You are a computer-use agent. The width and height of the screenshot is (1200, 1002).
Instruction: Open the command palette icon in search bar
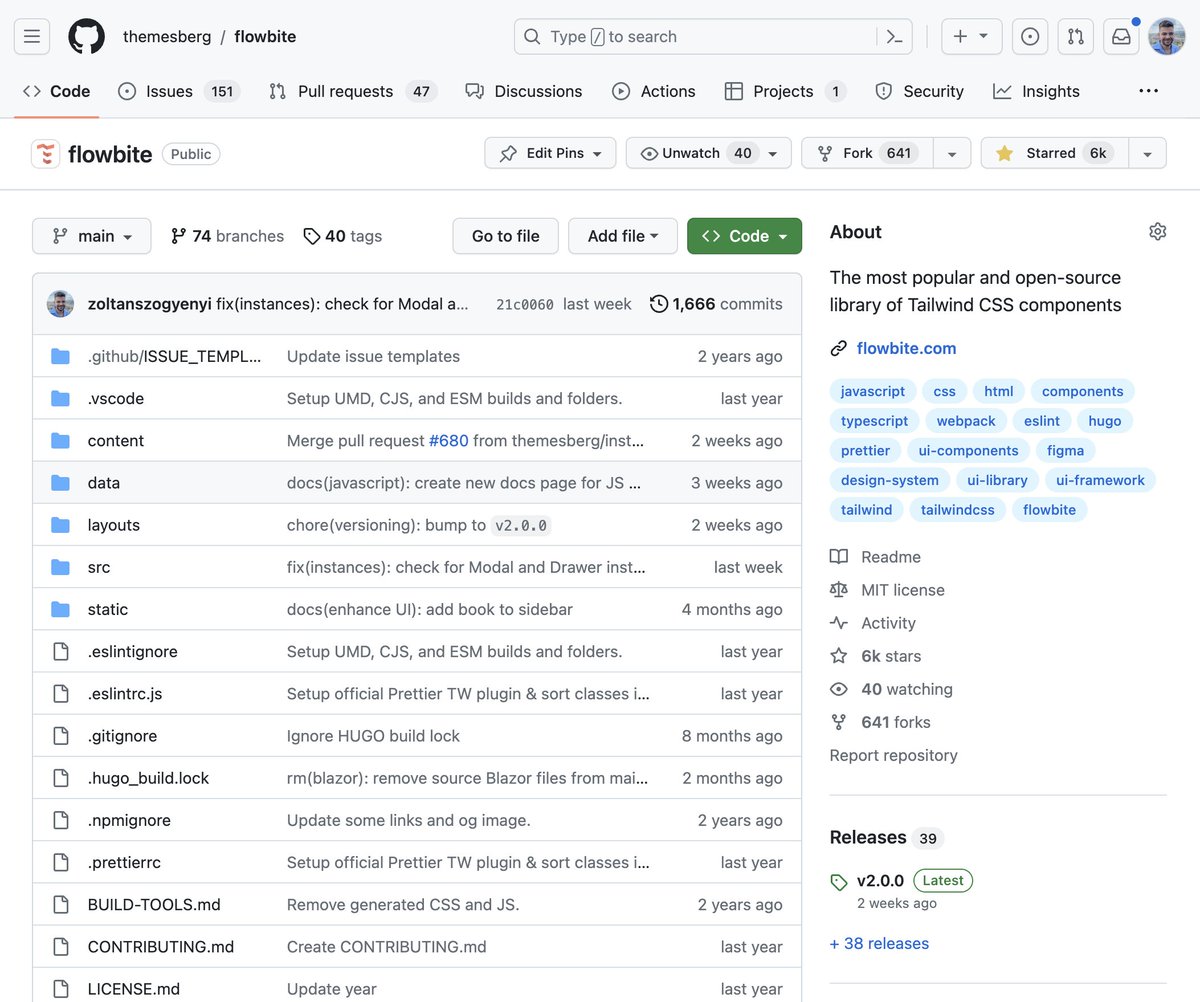point(894,37)
